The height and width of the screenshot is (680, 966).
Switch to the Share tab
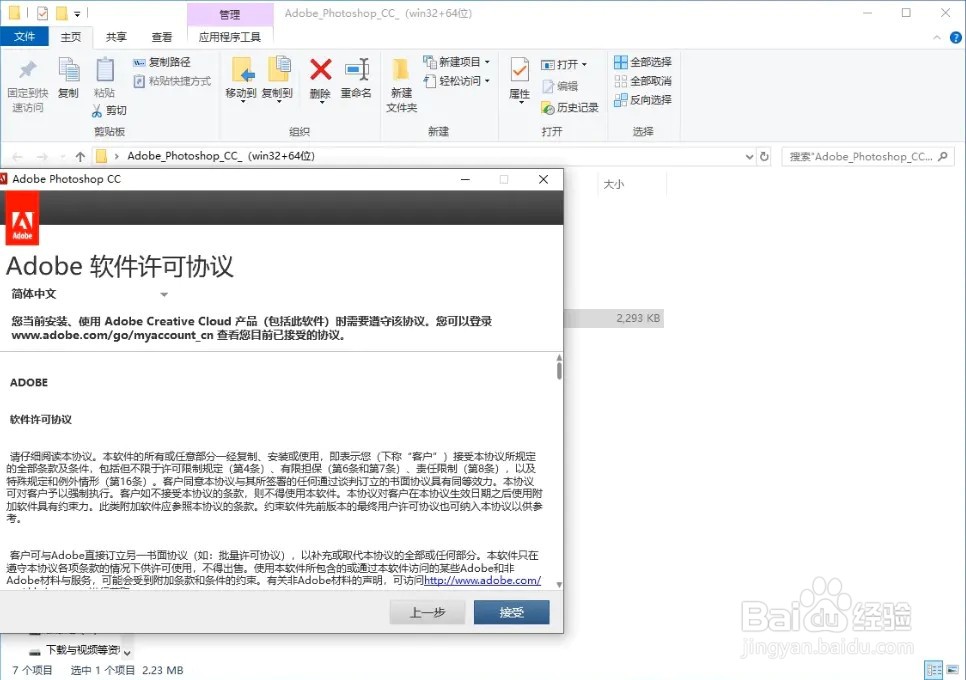(116, 37)
